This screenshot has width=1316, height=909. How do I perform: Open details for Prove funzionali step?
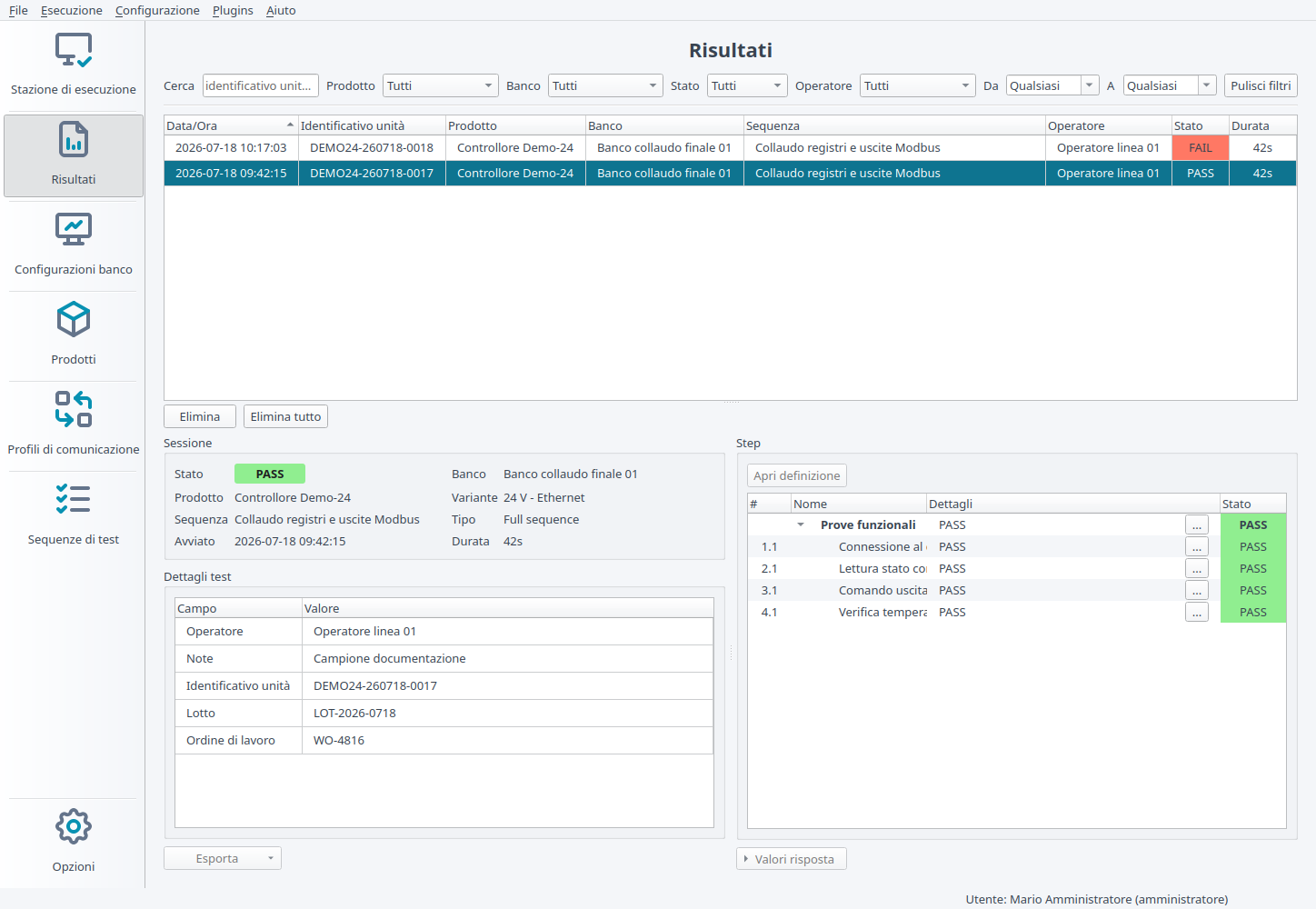pos(1197,524)
